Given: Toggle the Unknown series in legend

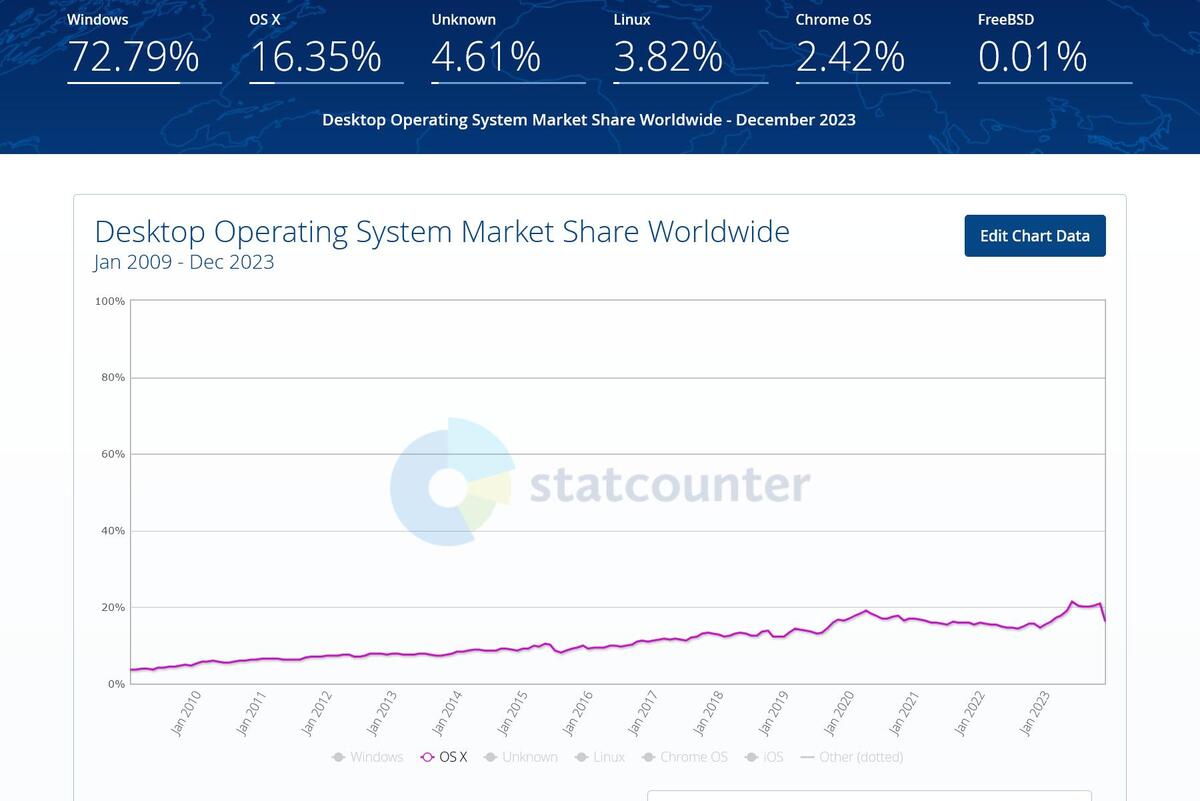Looking at the screenshot, I should tap(521, 757).
